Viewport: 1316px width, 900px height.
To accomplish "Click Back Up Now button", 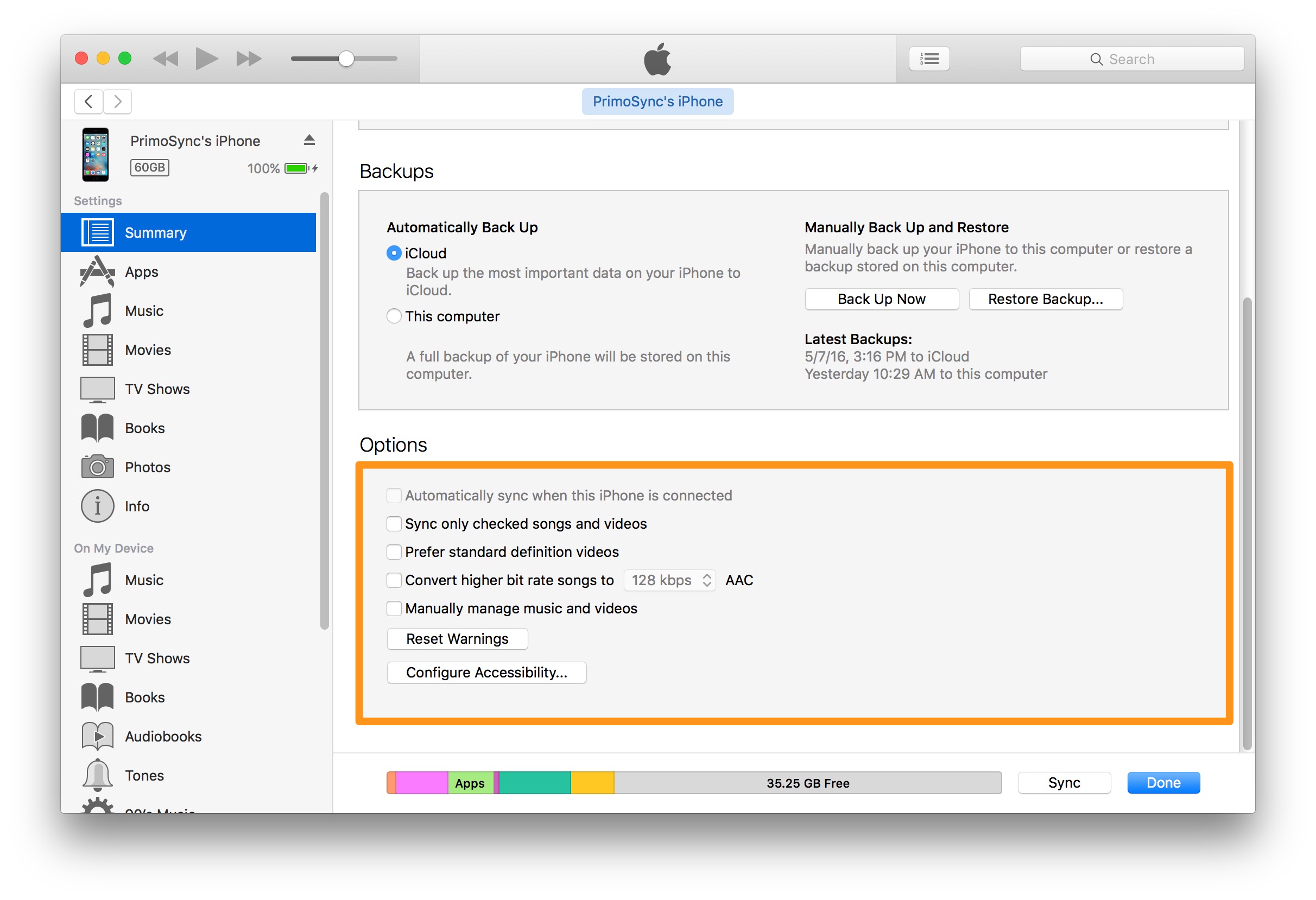I will tap(882, 299).
